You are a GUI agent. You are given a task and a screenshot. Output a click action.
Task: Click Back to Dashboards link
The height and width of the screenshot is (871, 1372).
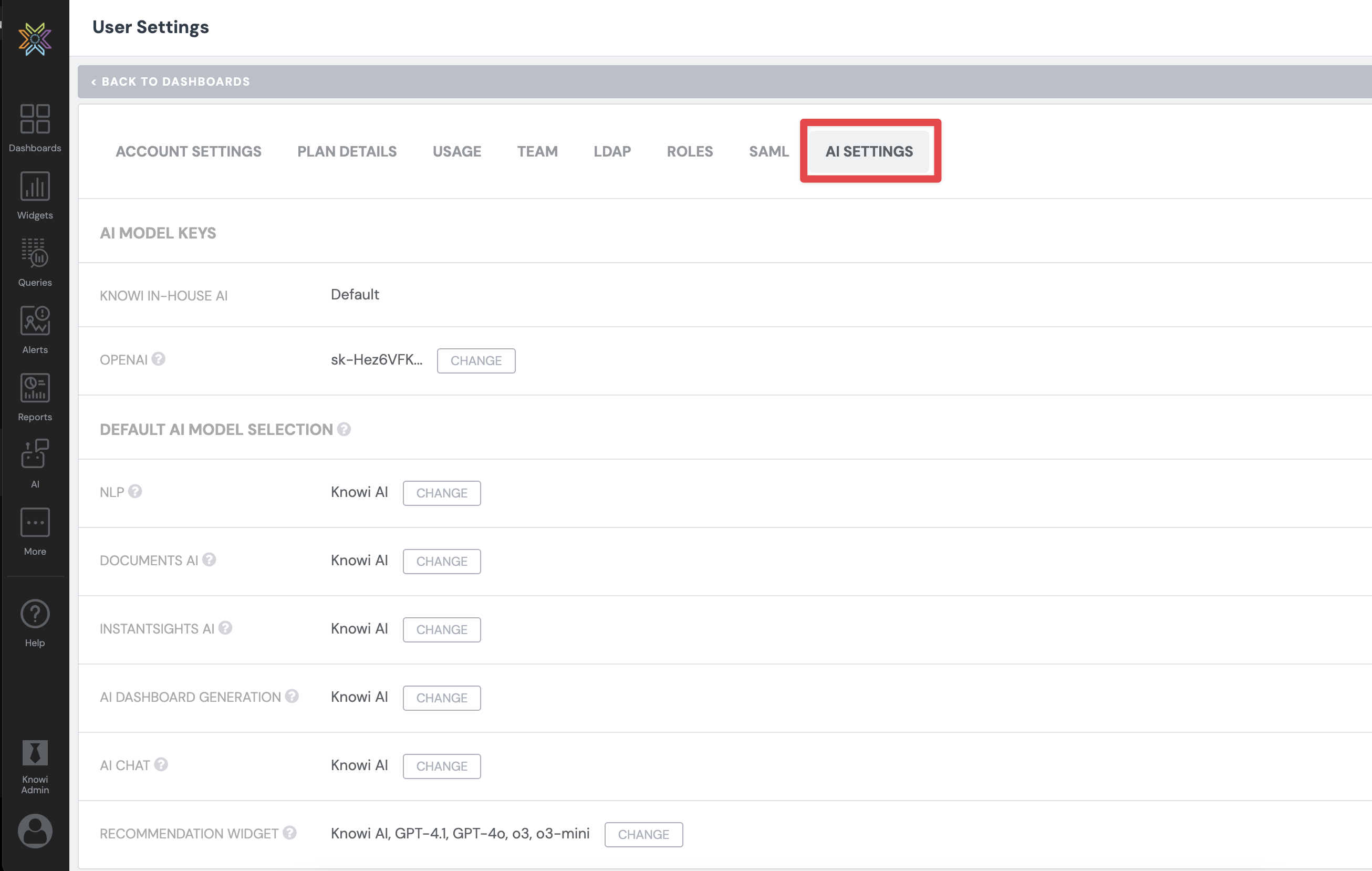170,81
